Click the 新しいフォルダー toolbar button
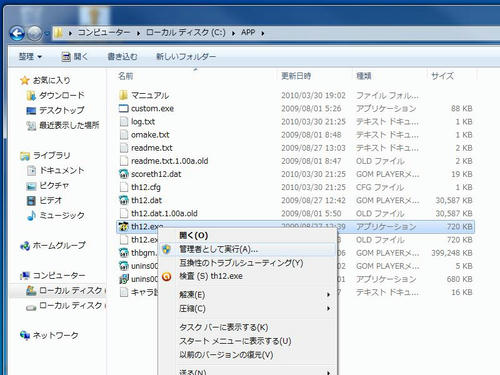Screen dimensions: 500x375 pyautogui.click(x=186, y=57)
